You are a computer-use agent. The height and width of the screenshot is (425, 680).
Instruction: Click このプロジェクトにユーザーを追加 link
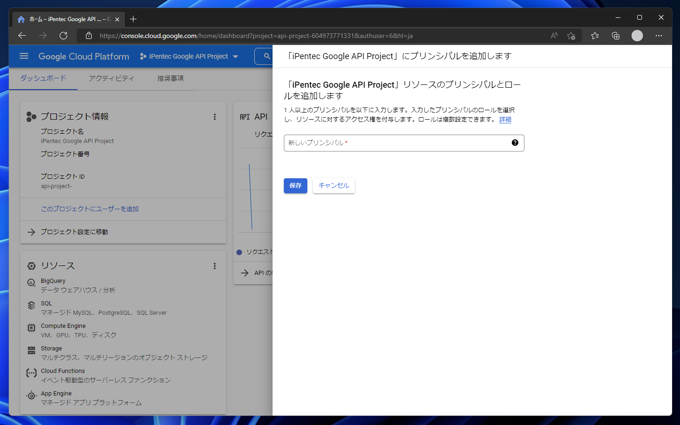[90, 209]
